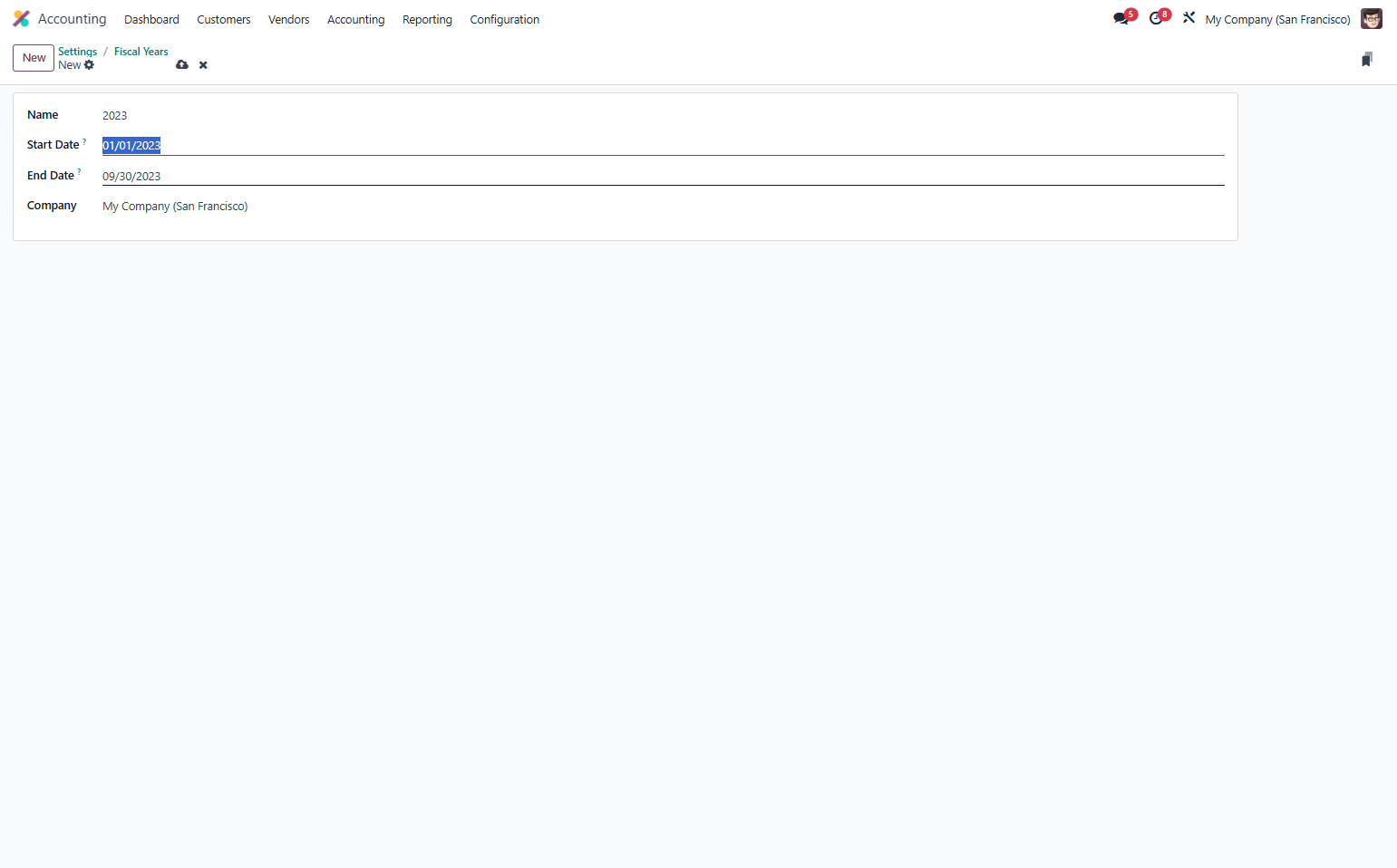Click the New record button
1397x868 pixels.
(x=34, y=58)
